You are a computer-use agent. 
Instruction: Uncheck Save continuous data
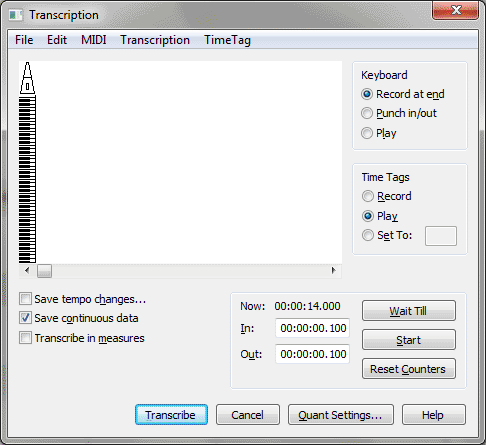pyautogui.click(x=26, y=318)
